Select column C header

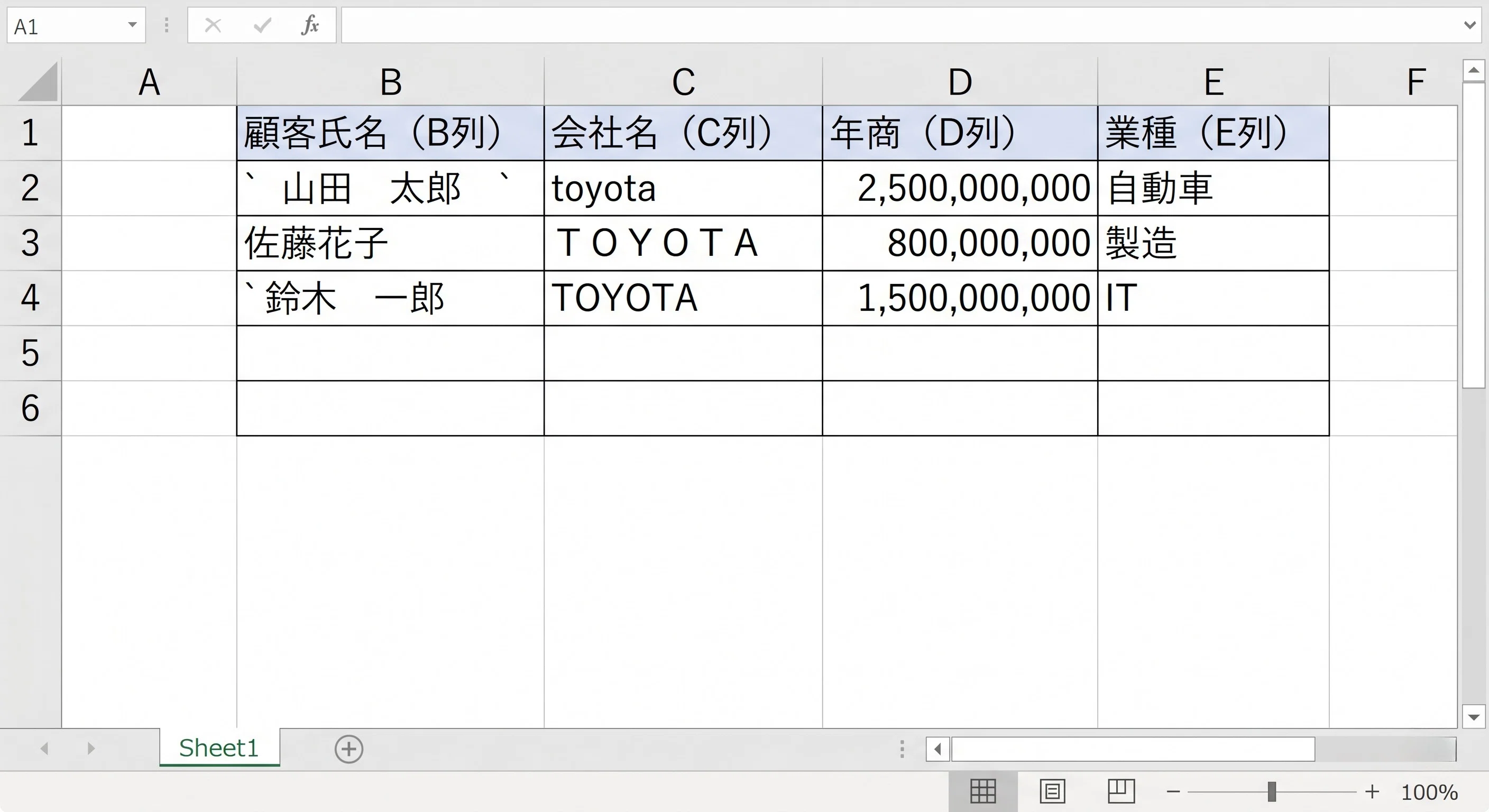coord(683,81)
